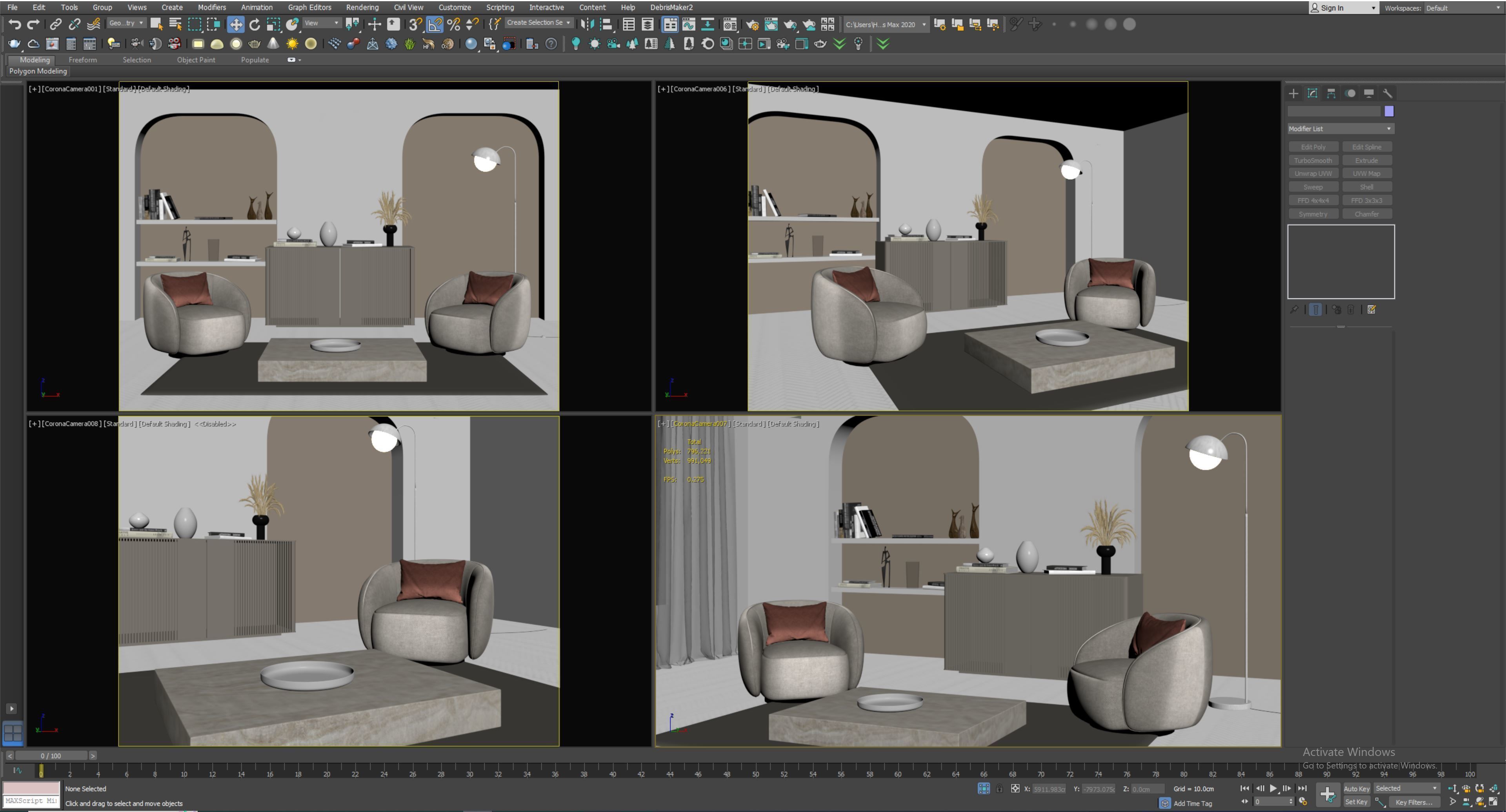Activate the Select and Link chain tool
Image resolution: width=1506 pixels, height=812 pixels.
[x=56, y=24]
